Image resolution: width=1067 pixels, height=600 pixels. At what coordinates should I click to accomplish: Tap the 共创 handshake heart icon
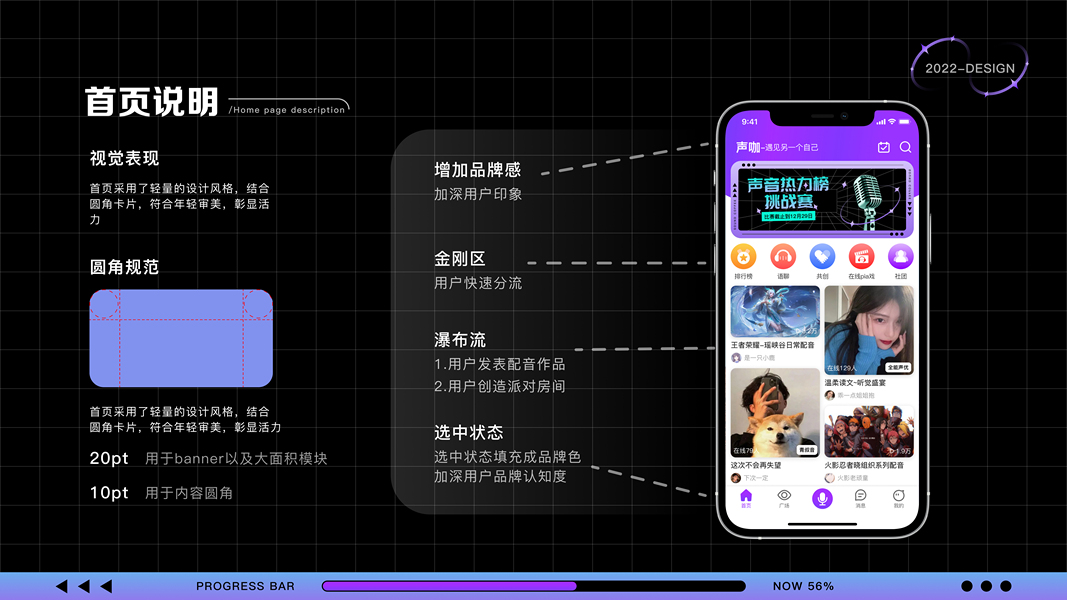pyautogui.click(x=822, y=257)
